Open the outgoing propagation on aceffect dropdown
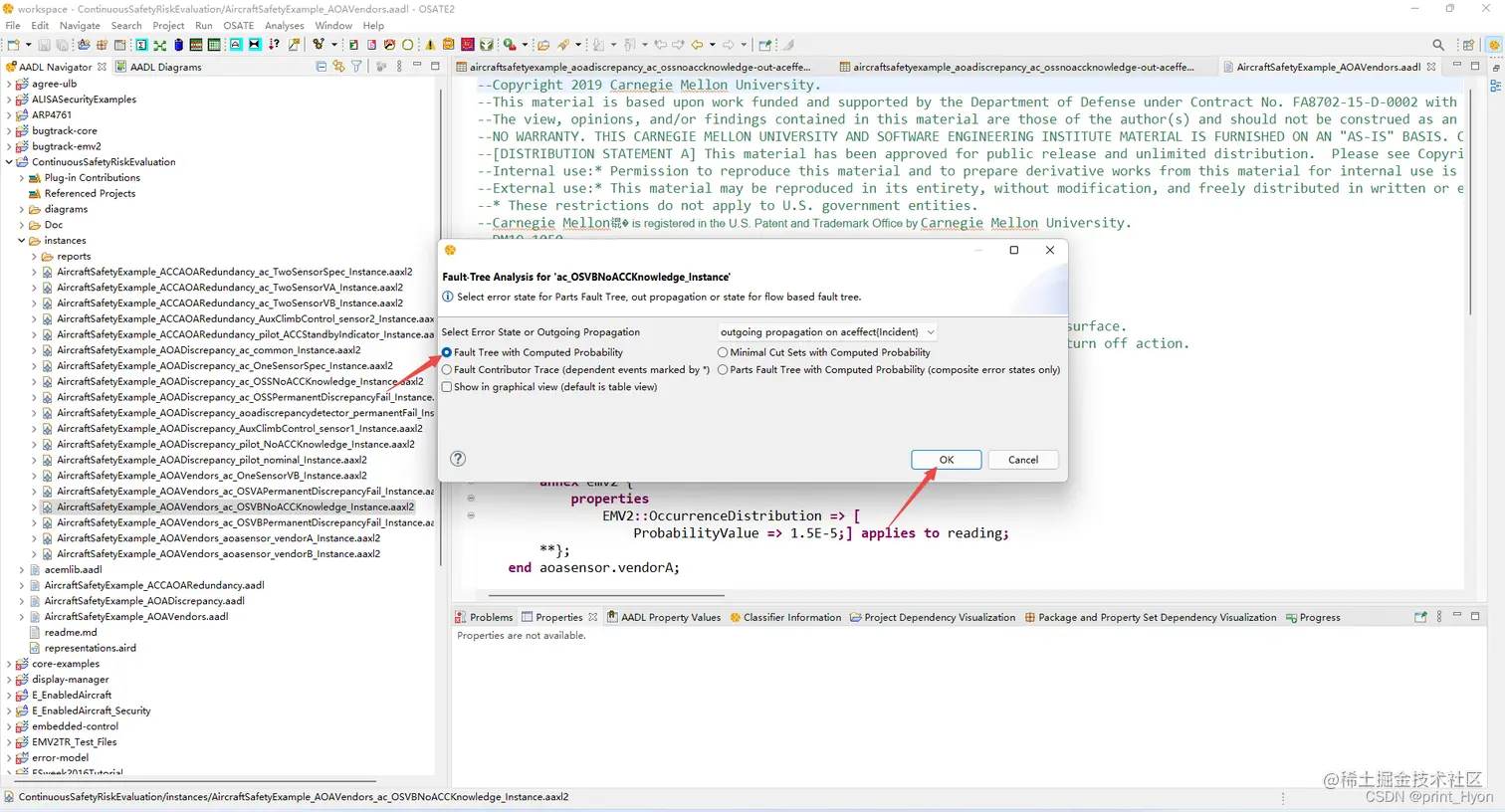The width and height of the screenshot is (1505, 812). pos(826,332)
